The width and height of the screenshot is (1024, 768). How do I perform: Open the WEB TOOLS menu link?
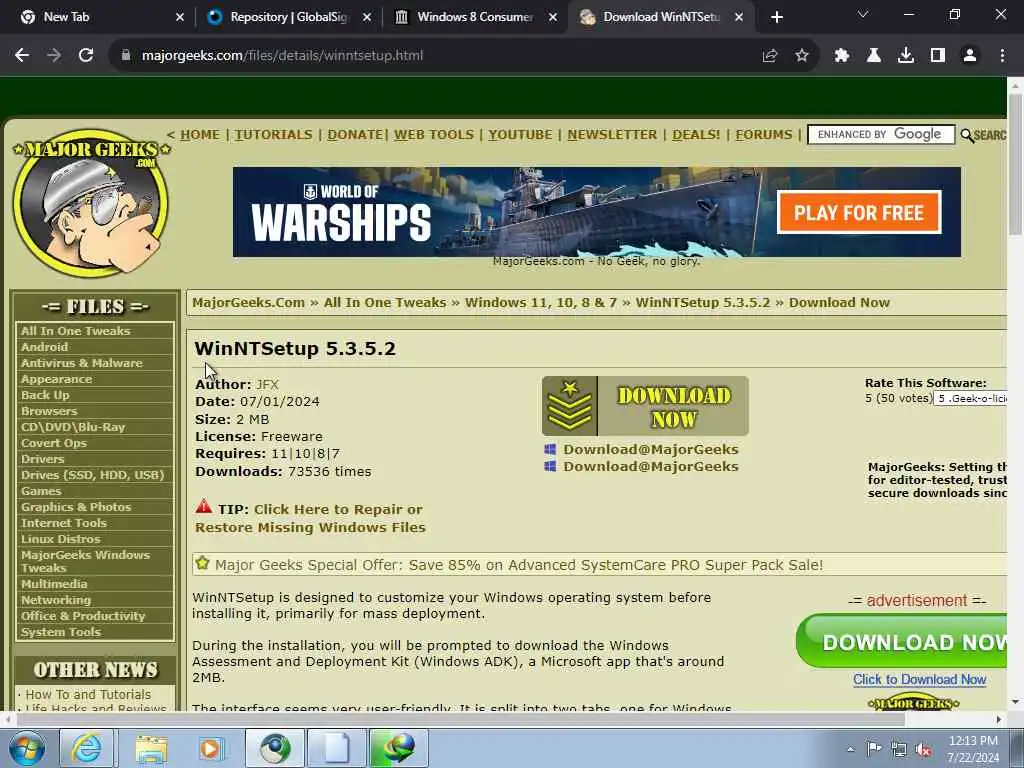click(x=434, y=135)
